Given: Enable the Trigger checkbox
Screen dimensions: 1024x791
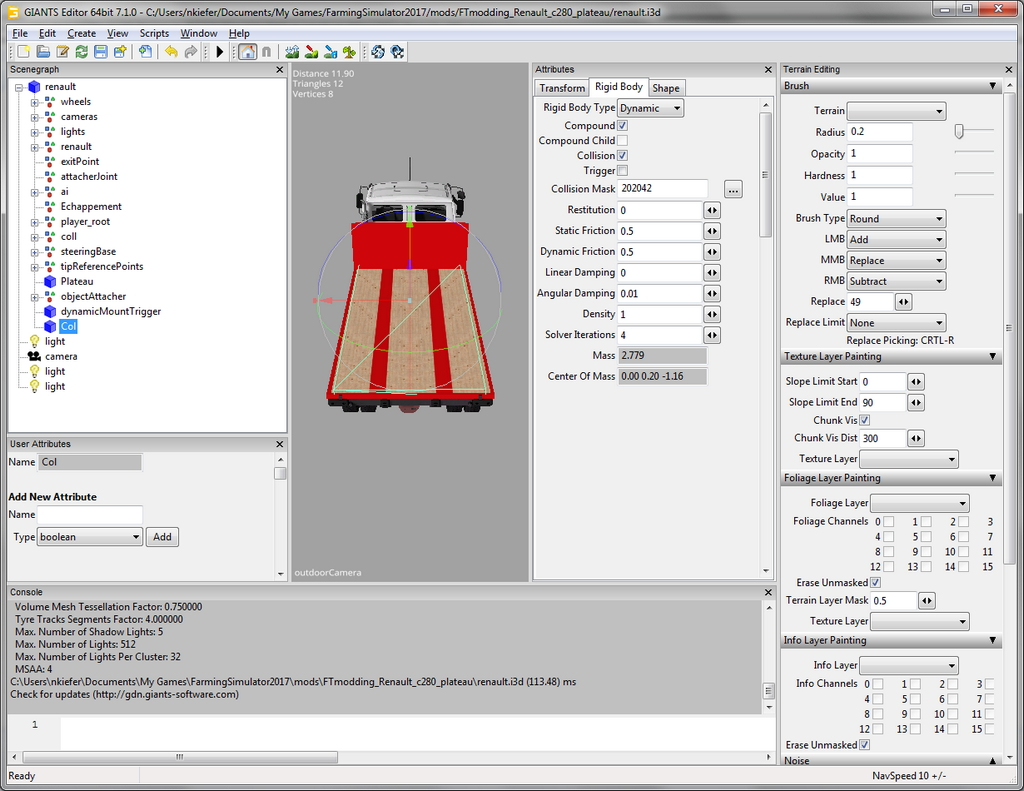Looking at the screenshot, I should 622,170.
